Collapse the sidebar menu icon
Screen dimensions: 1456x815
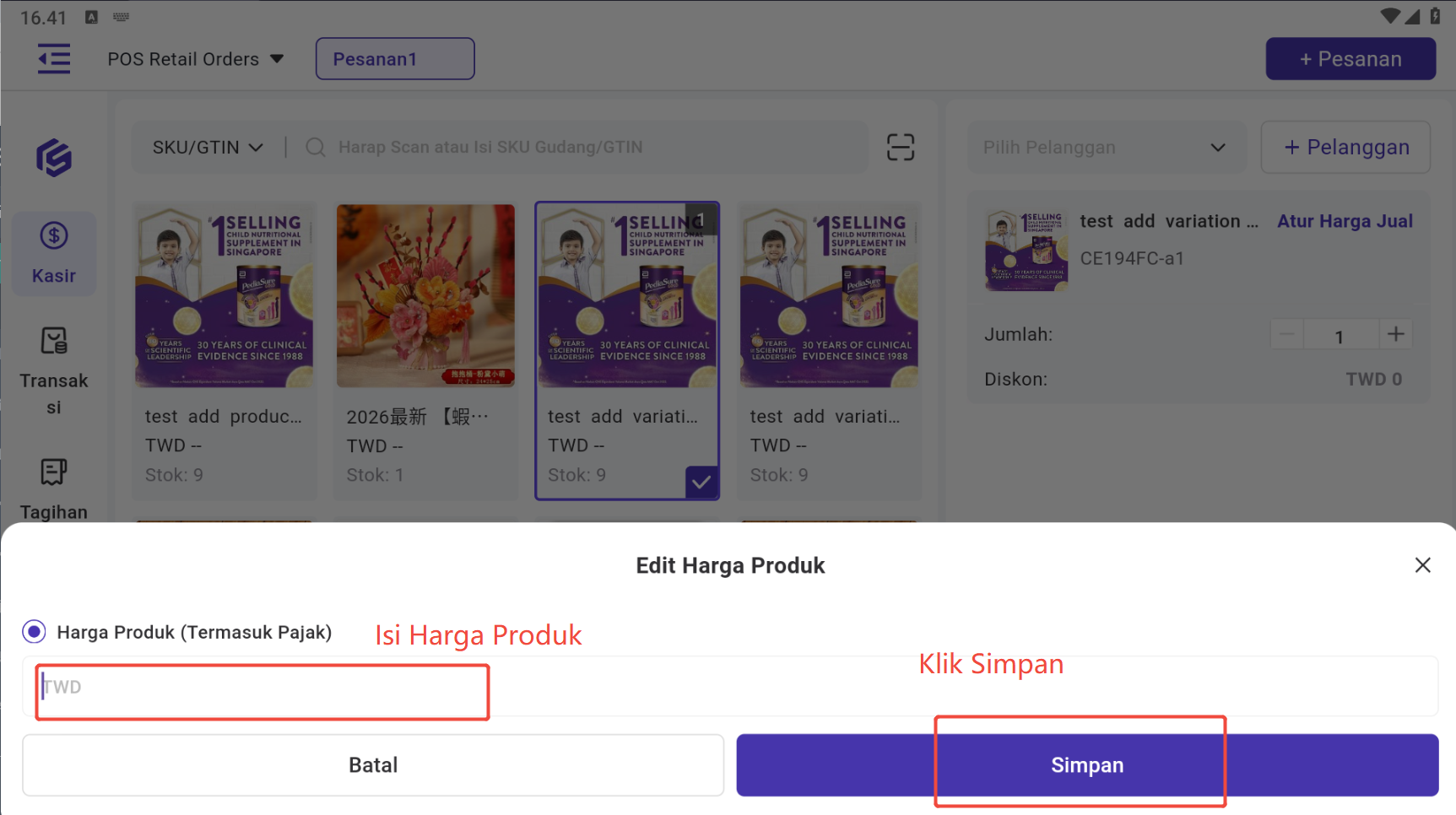point(54,59)
